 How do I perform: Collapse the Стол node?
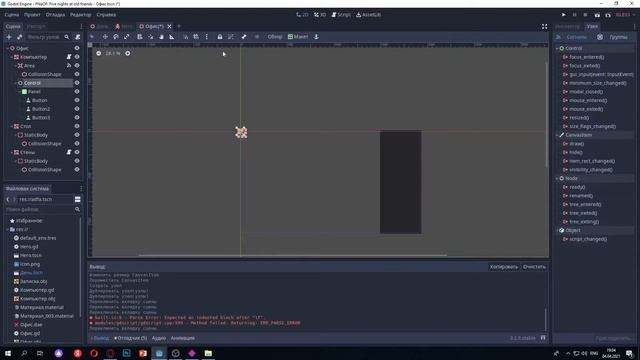pos(11,126)
